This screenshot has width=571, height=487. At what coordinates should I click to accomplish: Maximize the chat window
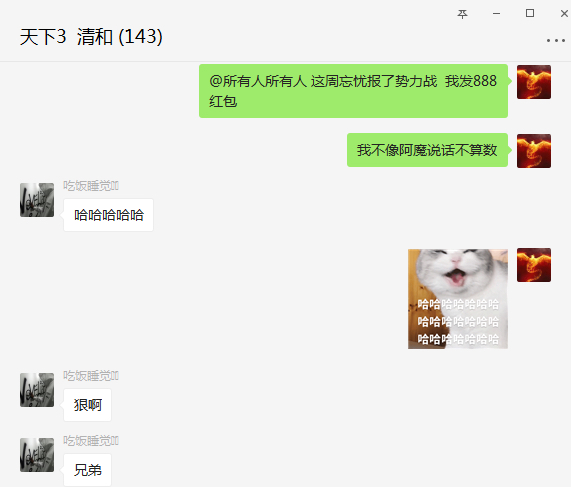point(530,13)
